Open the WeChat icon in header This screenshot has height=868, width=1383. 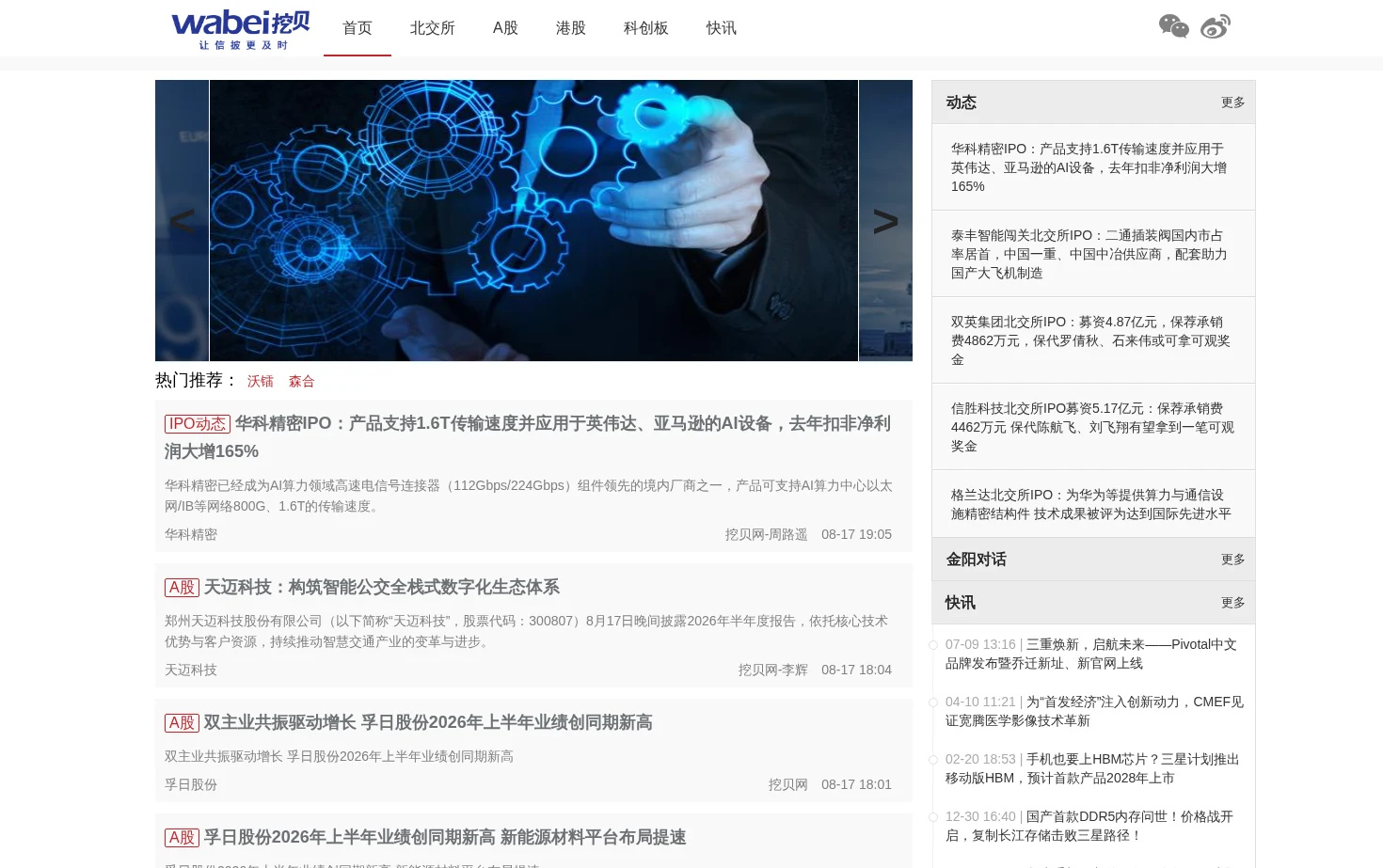point(1173,26)
